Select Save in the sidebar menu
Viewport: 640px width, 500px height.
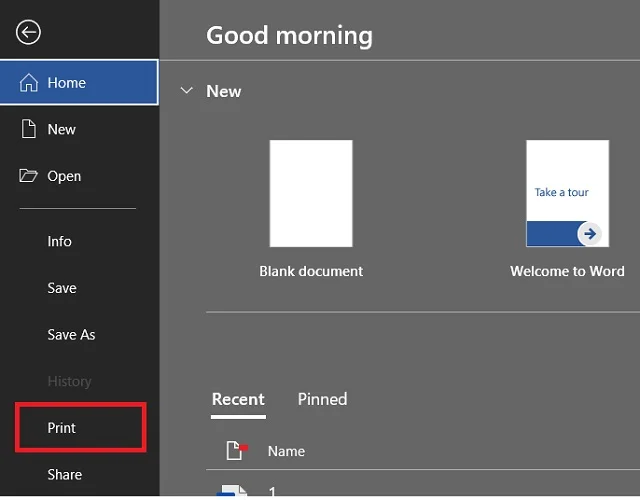pyautogui.click(x=62, y=288)
